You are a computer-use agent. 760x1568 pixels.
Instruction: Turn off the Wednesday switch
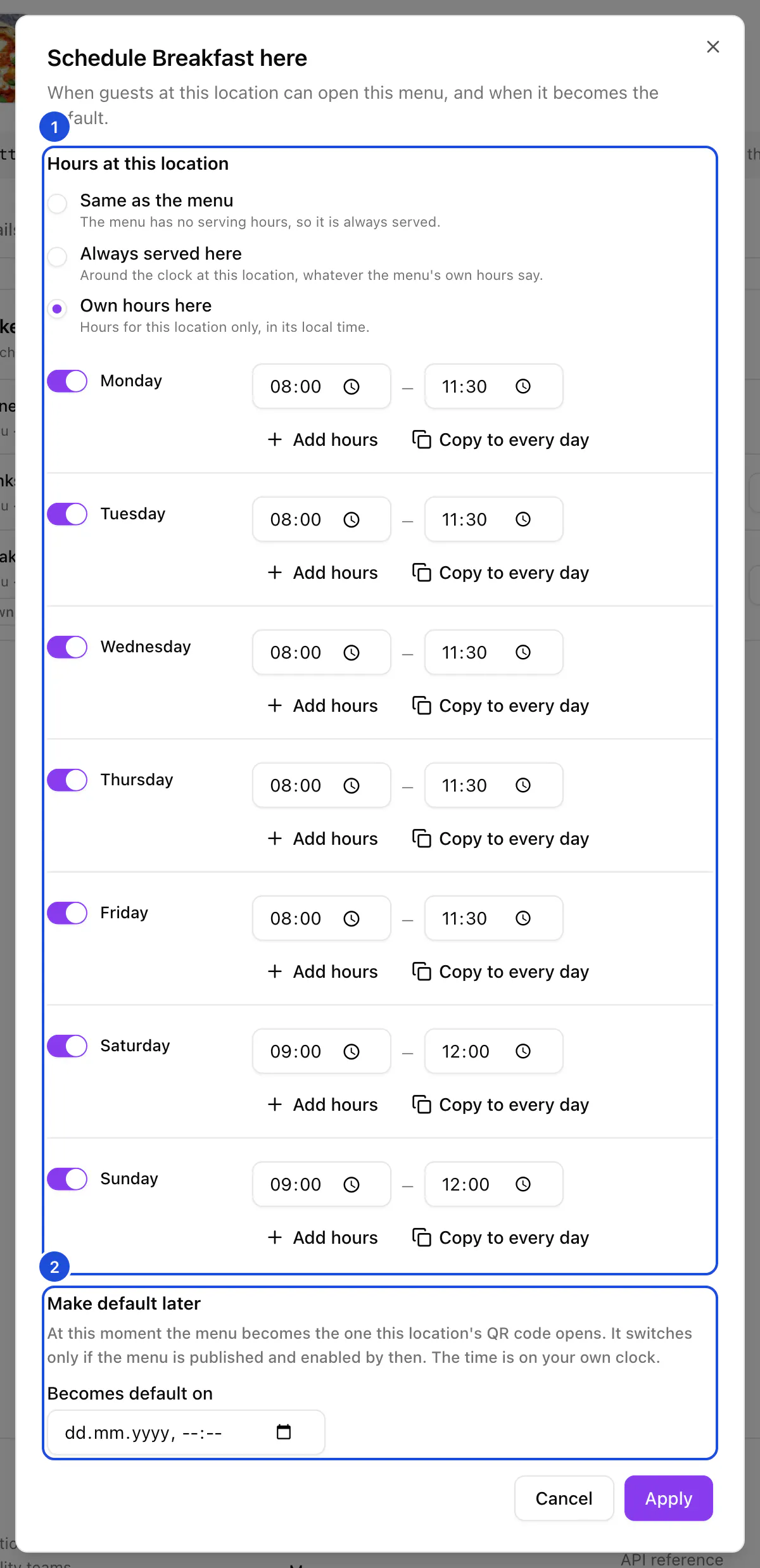[67, 647]
